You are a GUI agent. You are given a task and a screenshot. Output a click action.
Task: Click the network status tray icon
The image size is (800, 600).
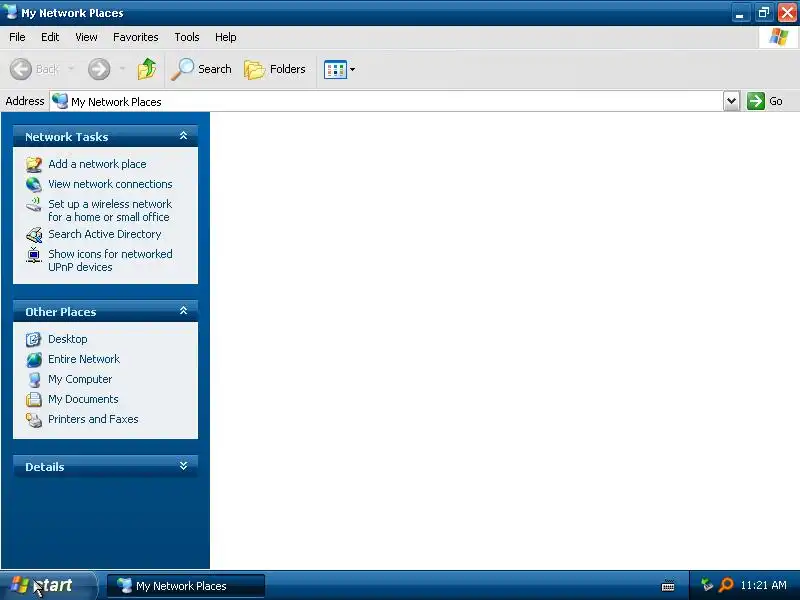[x=707, y=585]
